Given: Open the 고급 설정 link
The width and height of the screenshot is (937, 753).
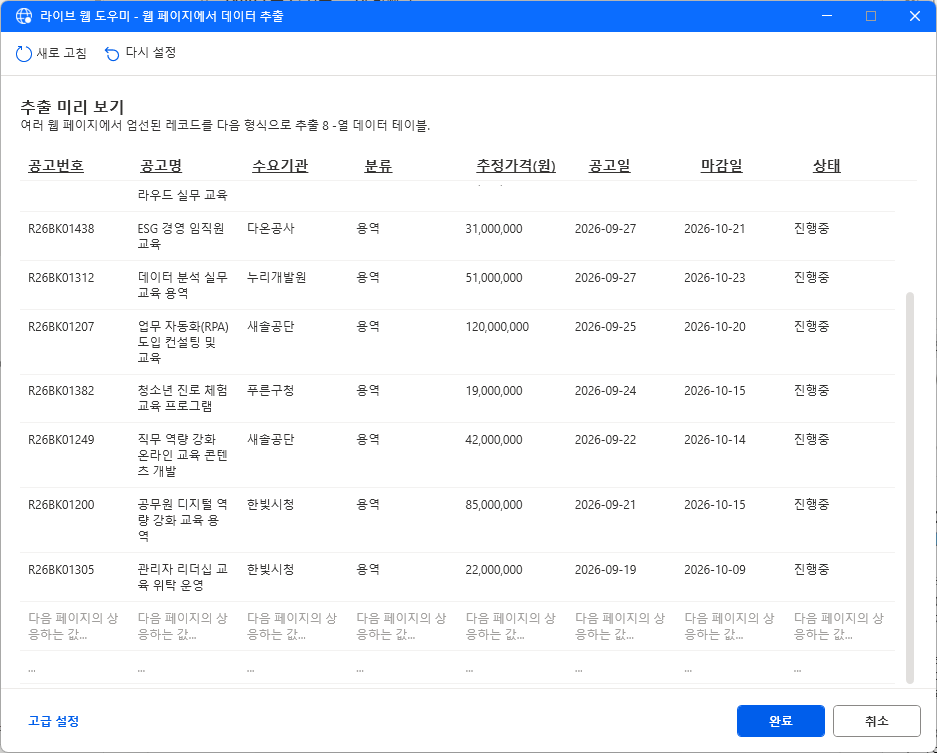Looking at the screenshot, I should [x=53, y=721].
